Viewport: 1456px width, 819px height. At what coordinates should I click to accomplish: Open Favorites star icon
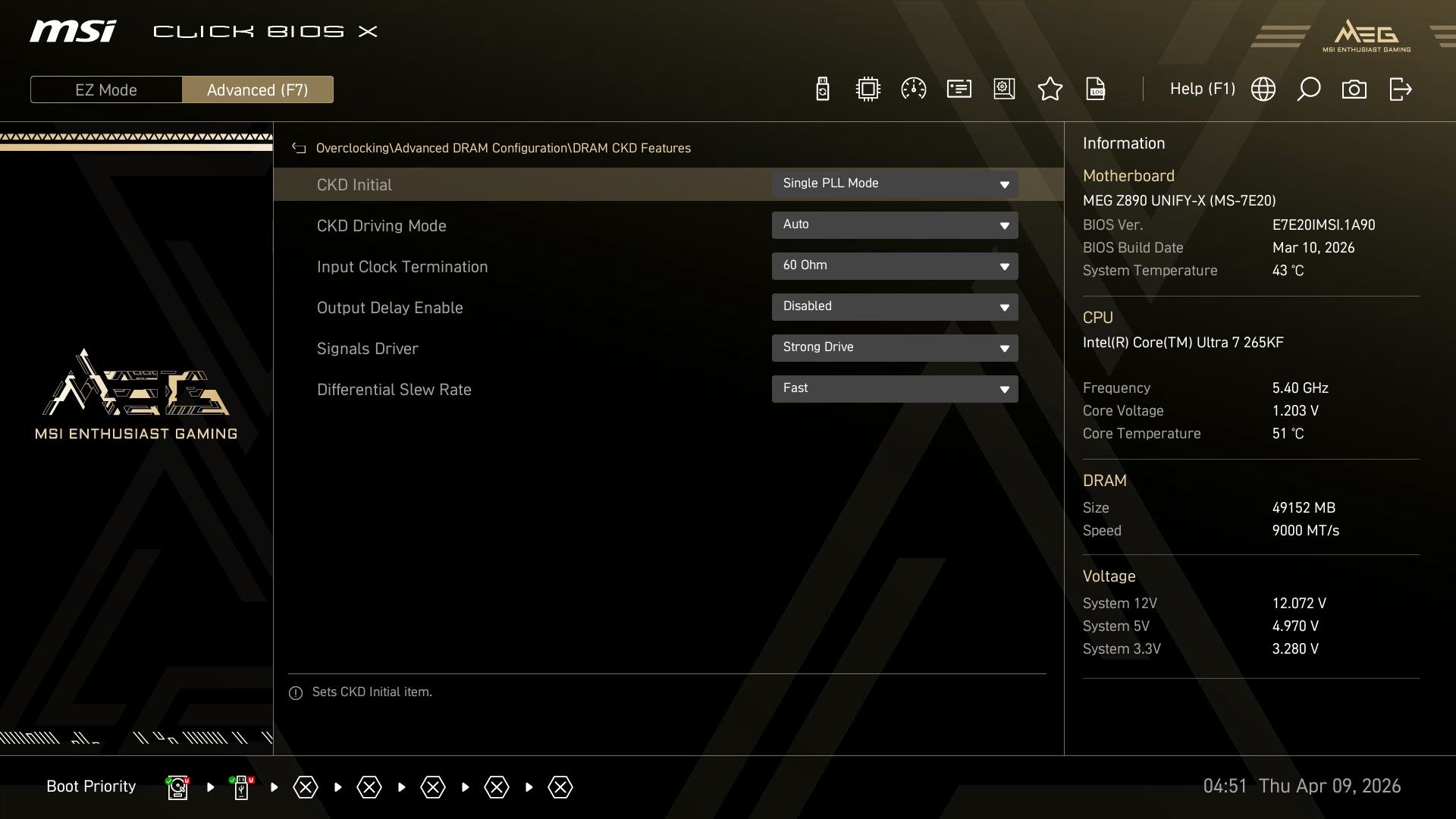coord(1050,89)
